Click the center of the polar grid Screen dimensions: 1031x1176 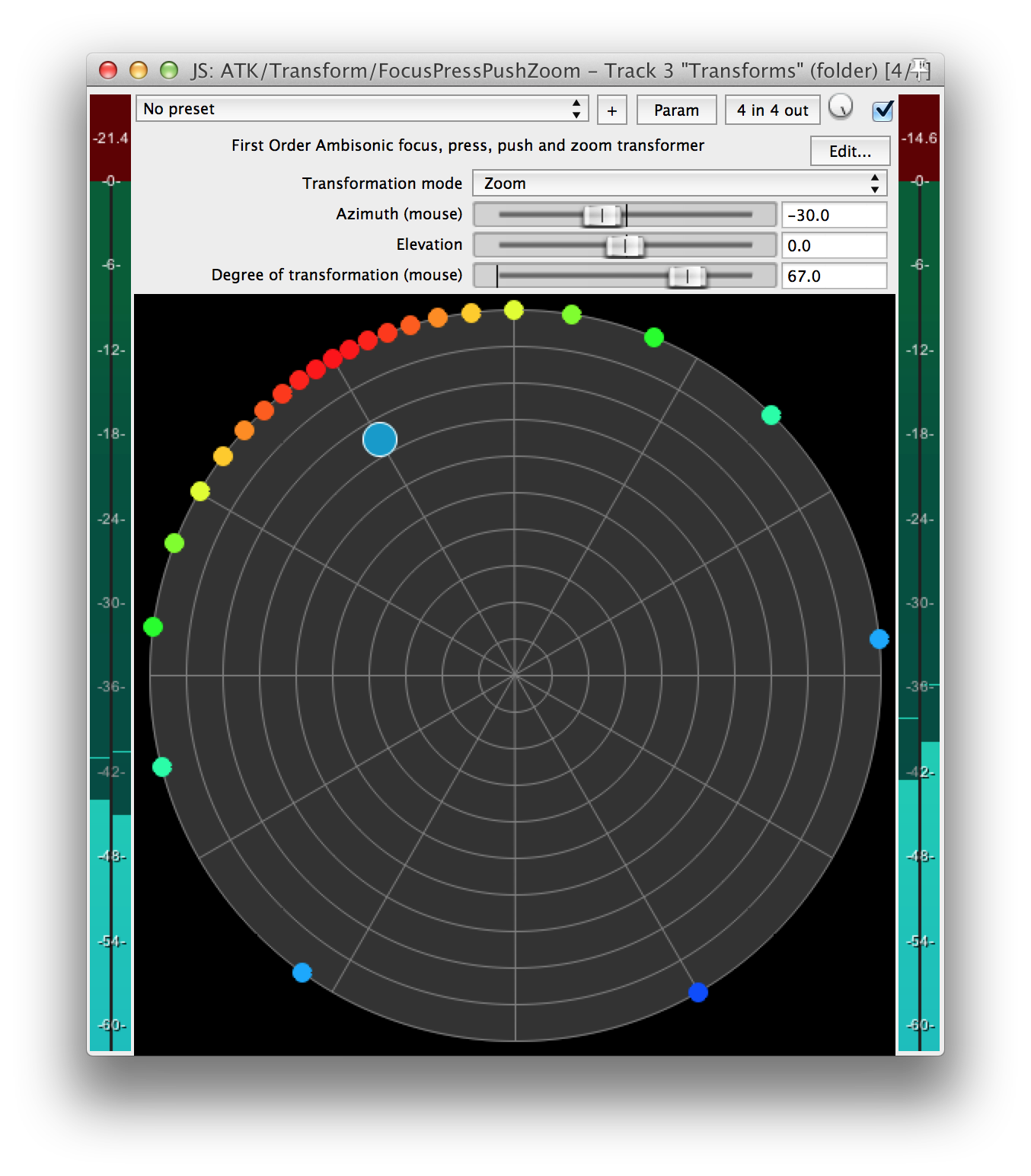[515, 675]
